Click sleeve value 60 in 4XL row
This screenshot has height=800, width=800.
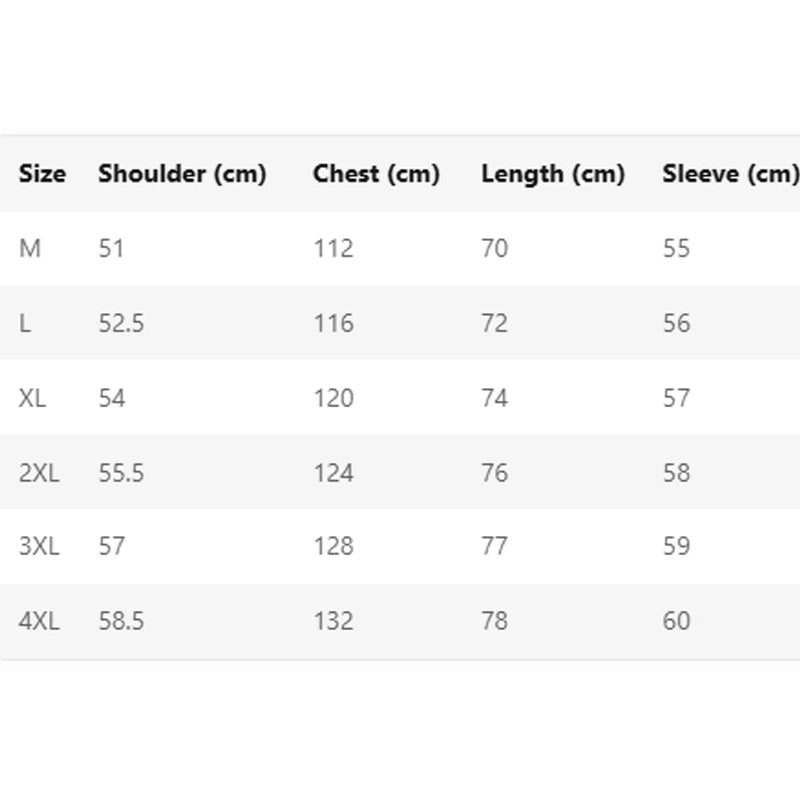(676, 621)
